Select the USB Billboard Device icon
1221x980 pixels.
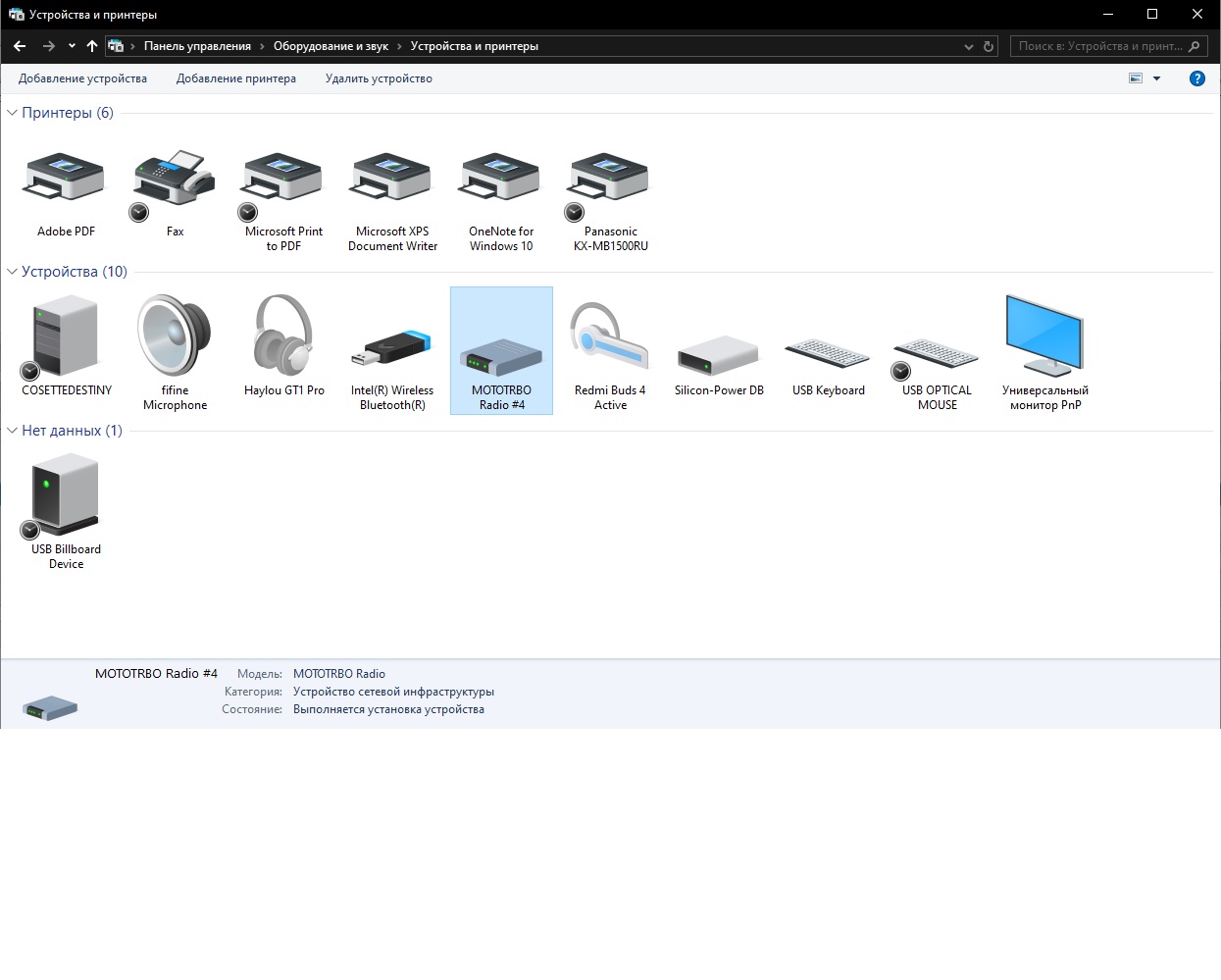click(x=66, y=494)
